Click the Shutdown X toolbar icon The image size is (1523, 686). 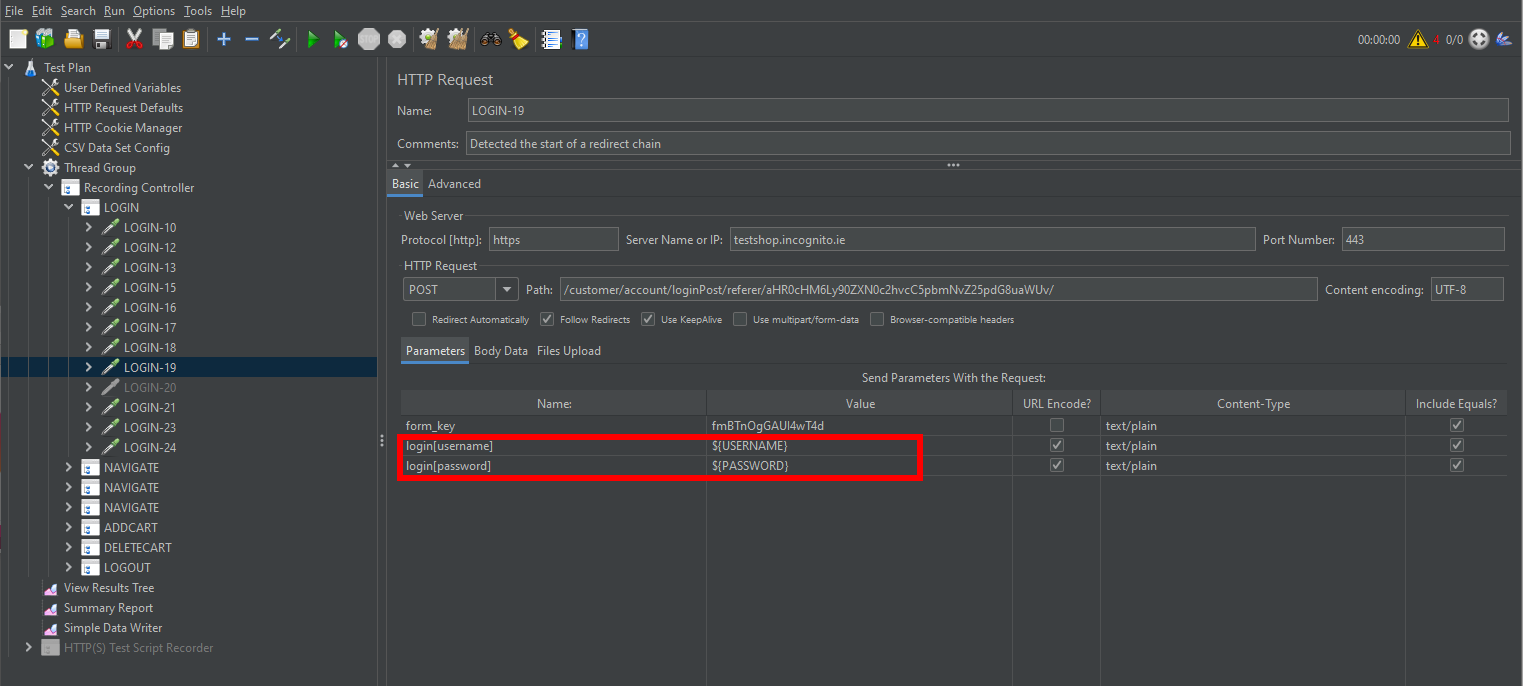tap(397, 39)
